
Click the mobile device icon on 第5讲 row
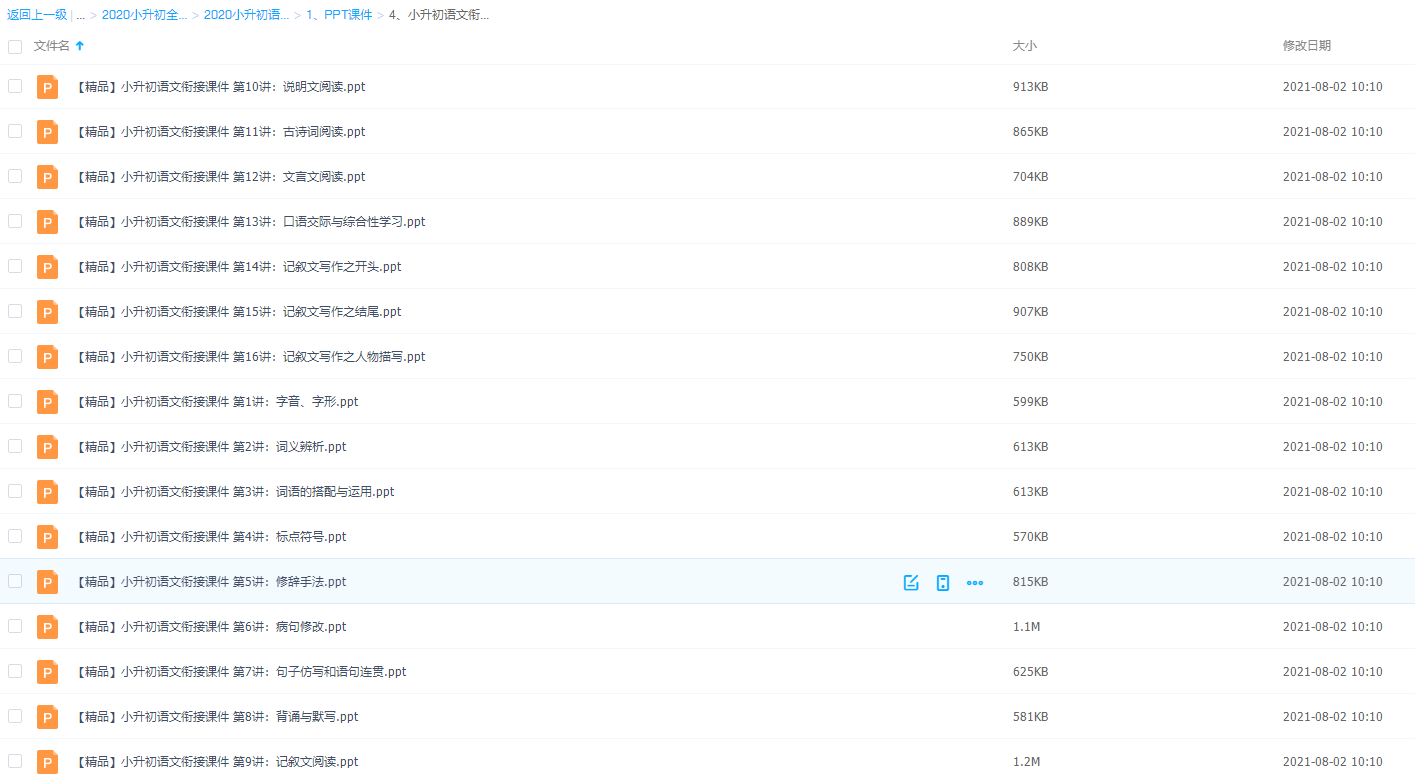click(x=942, y=583)
